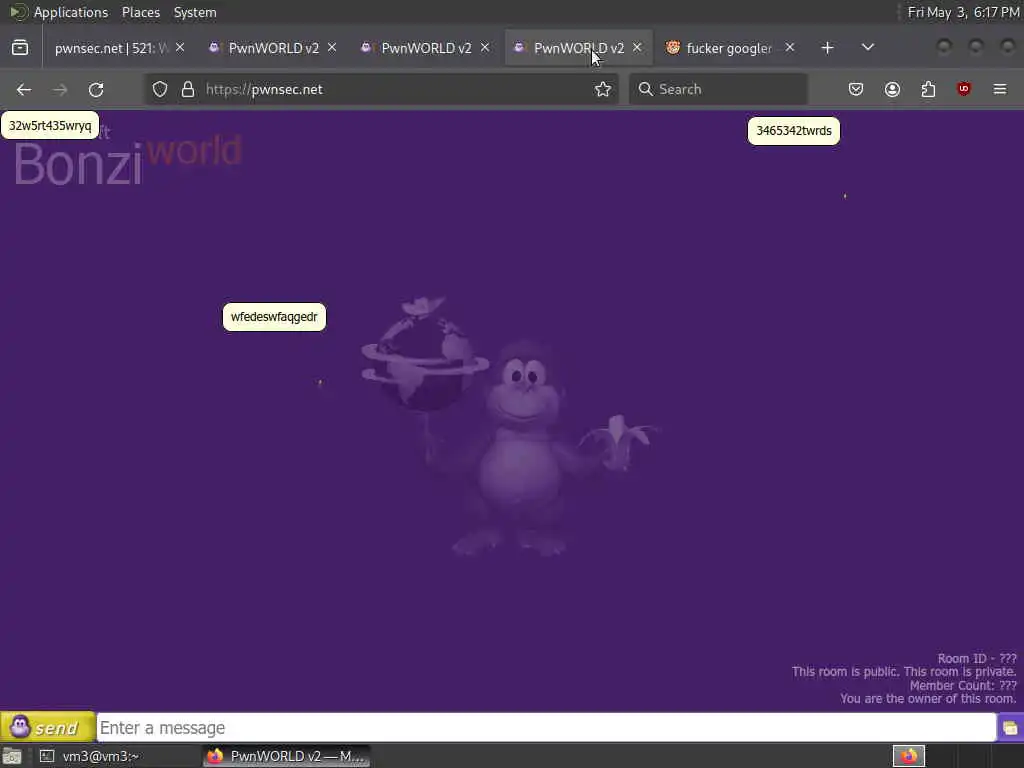The height and width of the screenshot is (768, 1024).
Task: Open the Pocket save icon
Action: coord(856,89)
